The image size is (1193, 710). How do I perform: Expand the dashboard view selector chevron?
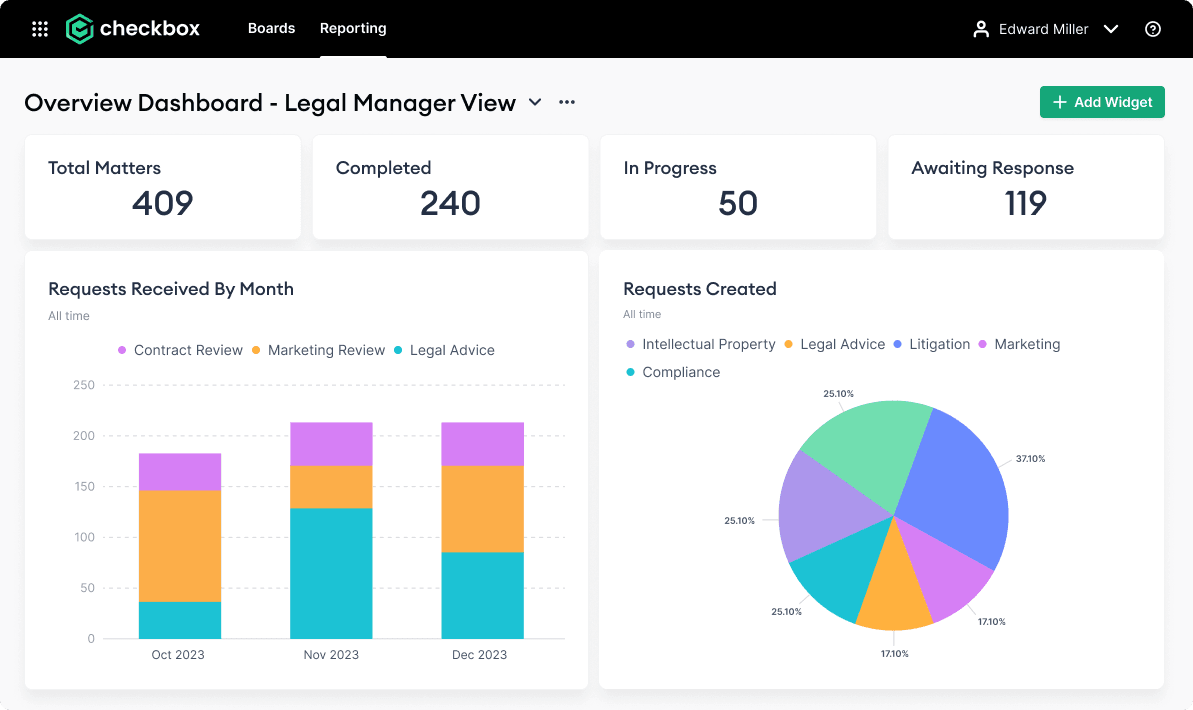click(x=535, y=102)
